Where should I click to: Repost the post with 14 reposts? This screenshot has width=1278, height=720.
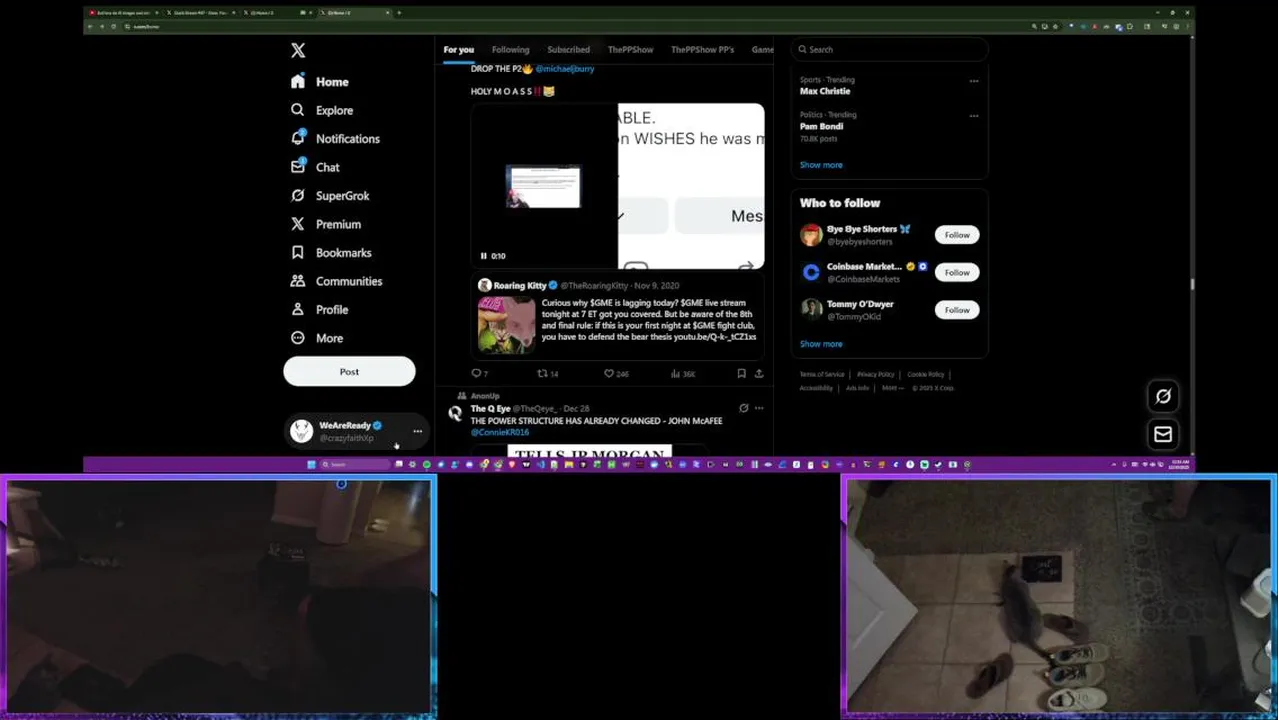(x=547, y=373)
